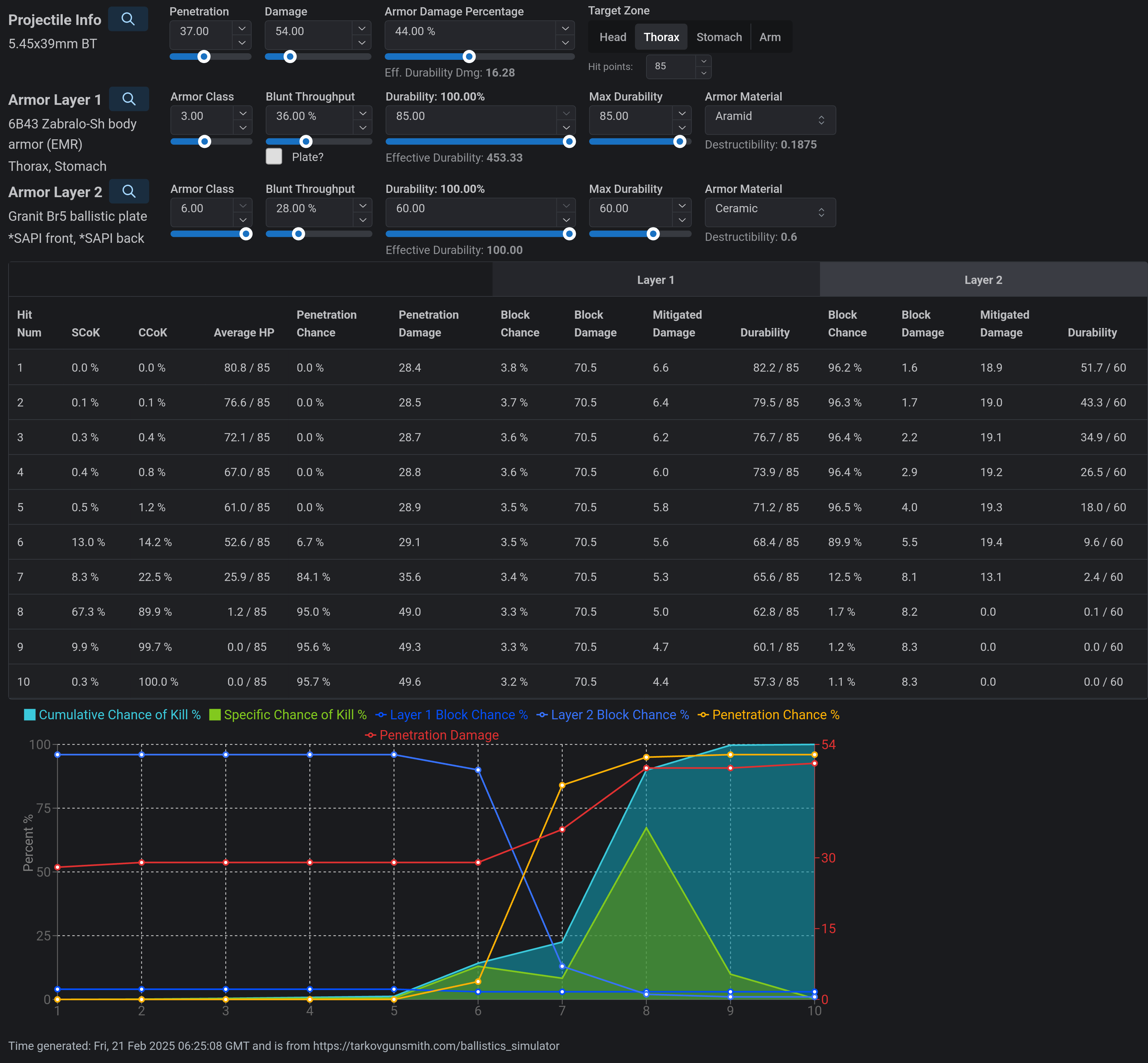The height and width of the screenshot is (1063, 1148).
Task: Increase Layer 2 Max Durability value
Action: point(682,205)
